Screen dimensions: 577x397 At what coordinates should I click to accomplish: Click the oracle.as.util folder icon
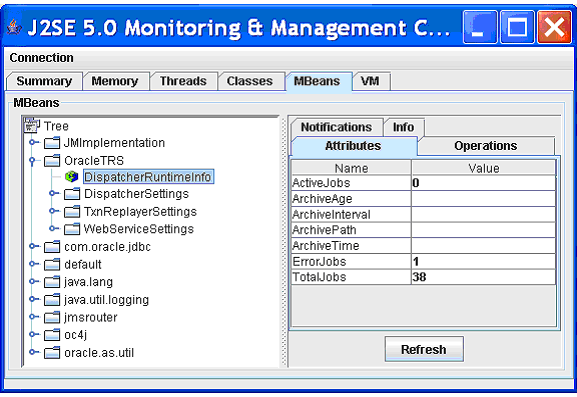click(x=52, y=352)
